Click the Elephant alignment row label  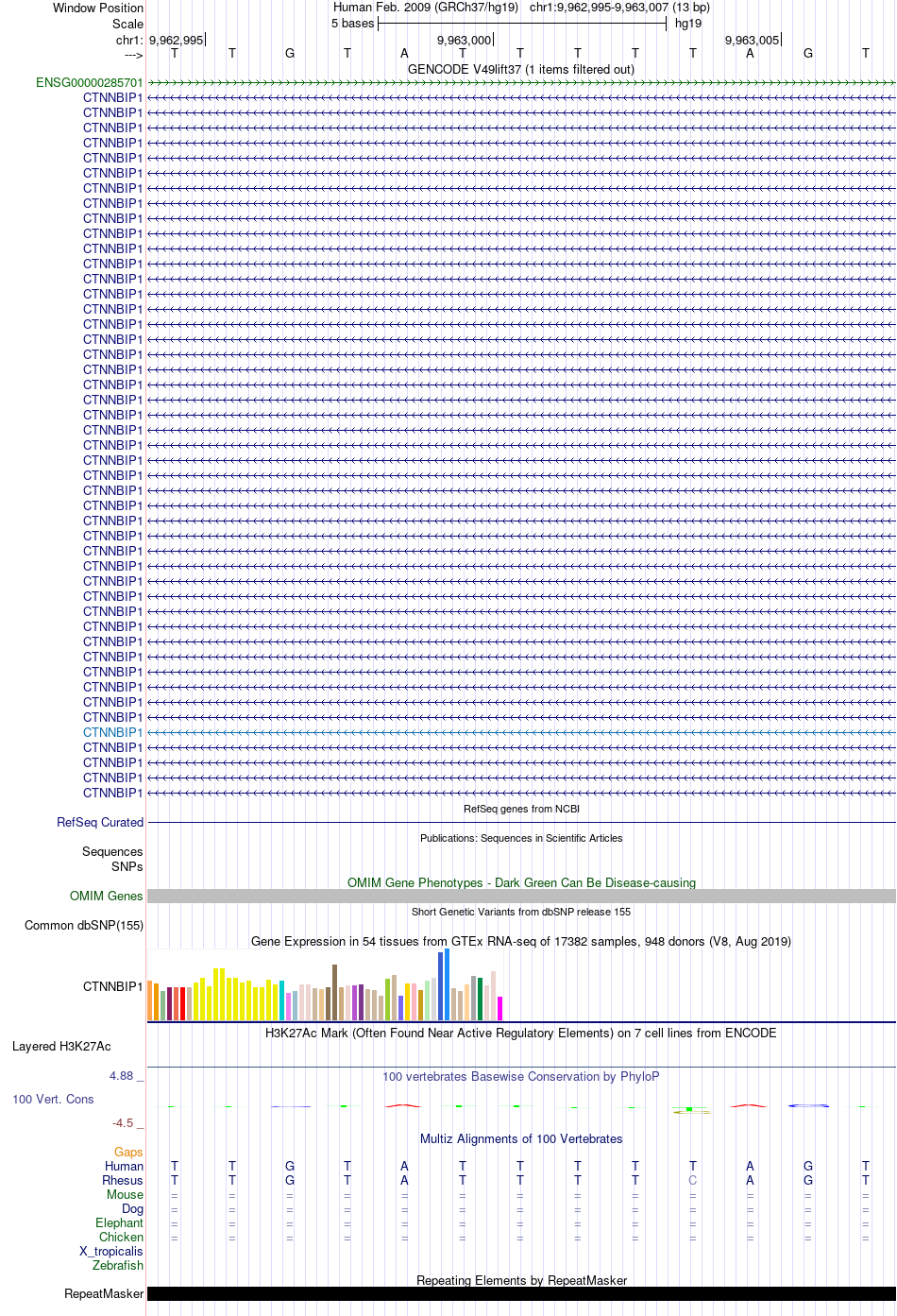tap(119, 1222)
